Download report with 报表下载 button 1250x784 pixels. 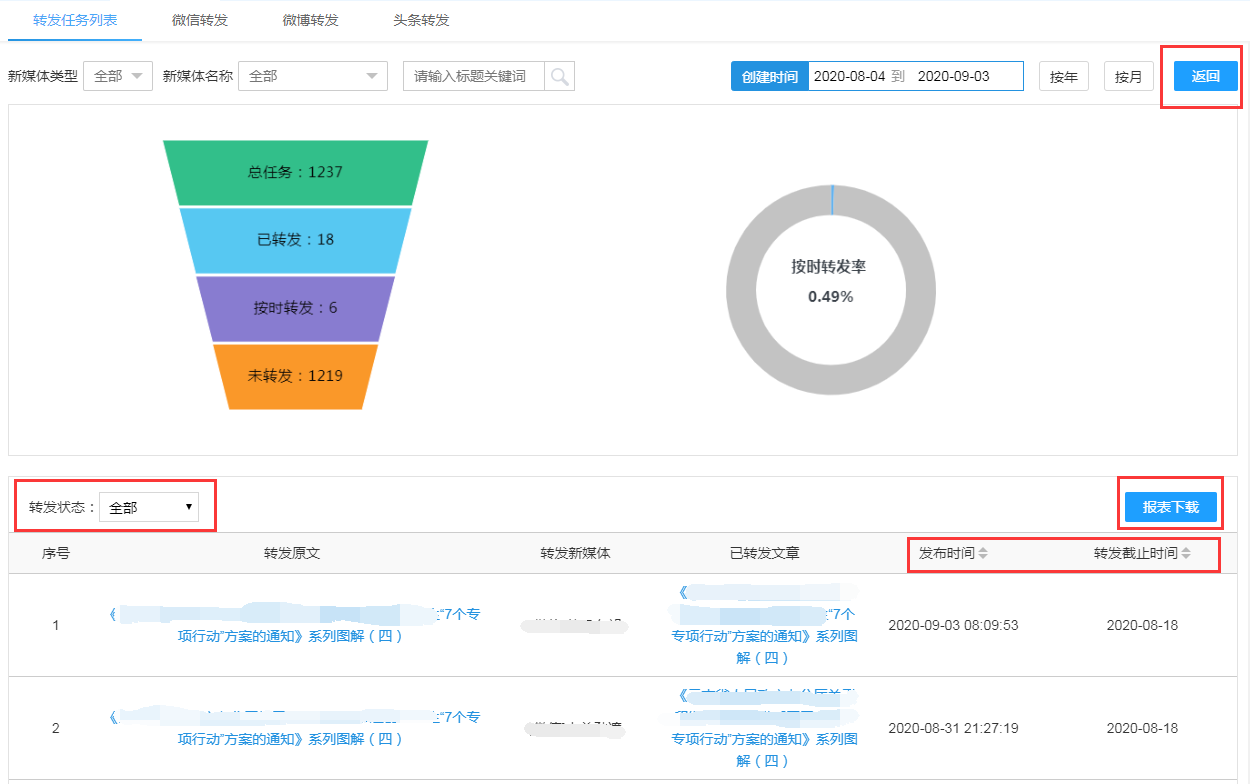click(1170, 507)
